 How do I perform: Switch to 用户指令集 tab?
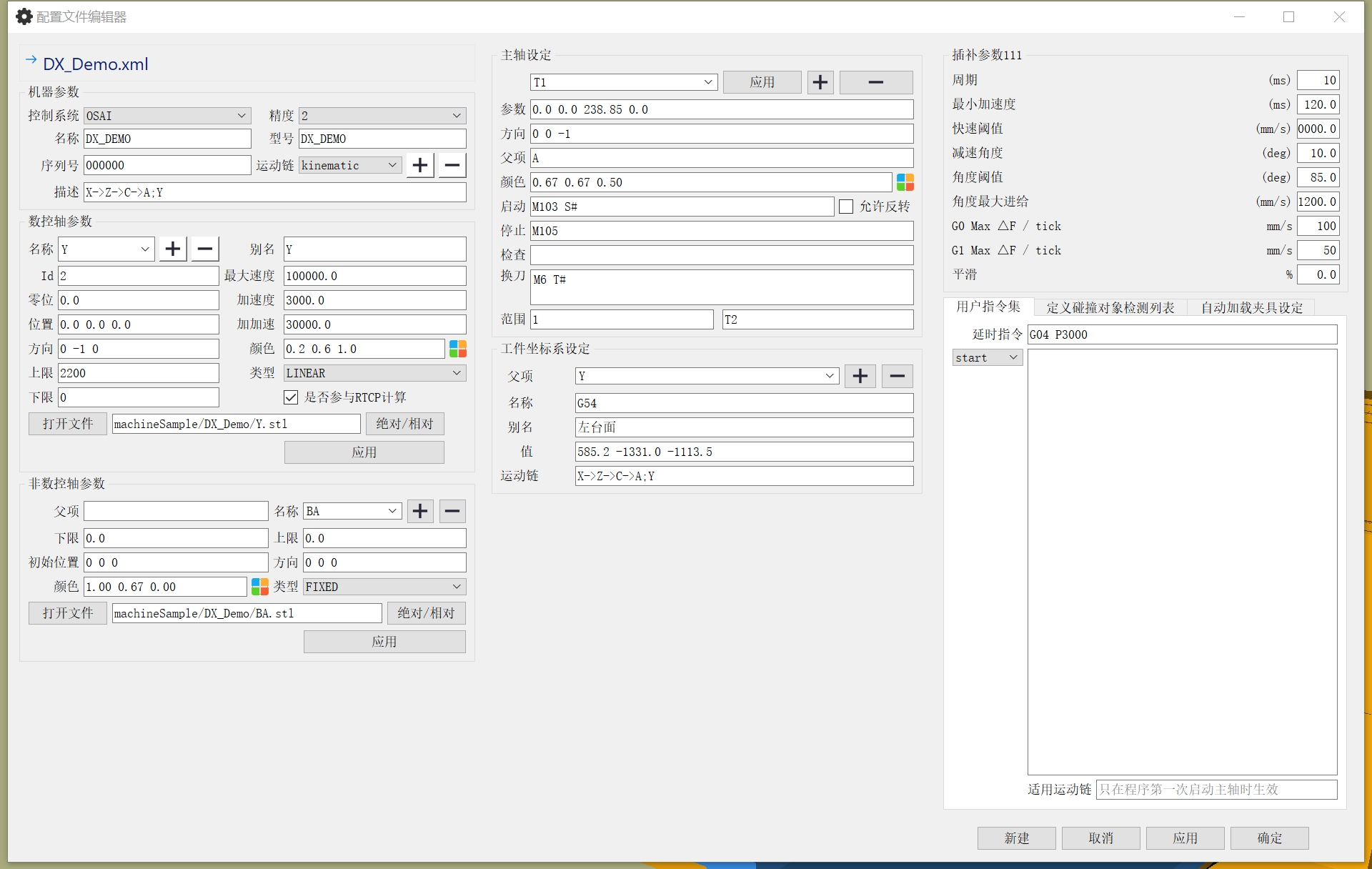pyautogui.click(x=988, y=307)
